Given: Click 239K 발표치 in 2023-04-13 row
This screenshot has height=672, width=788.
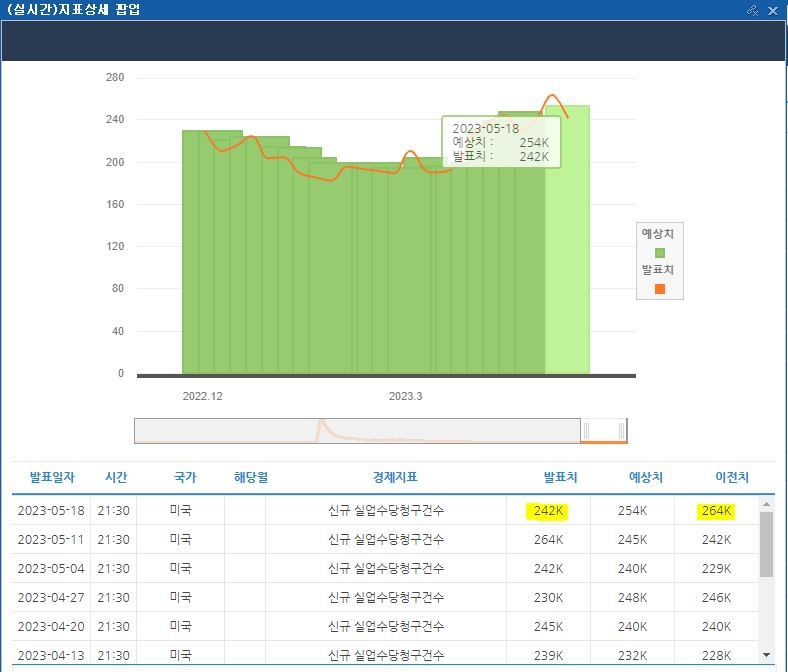Looking at the screenshot, I should click(548, 655).
